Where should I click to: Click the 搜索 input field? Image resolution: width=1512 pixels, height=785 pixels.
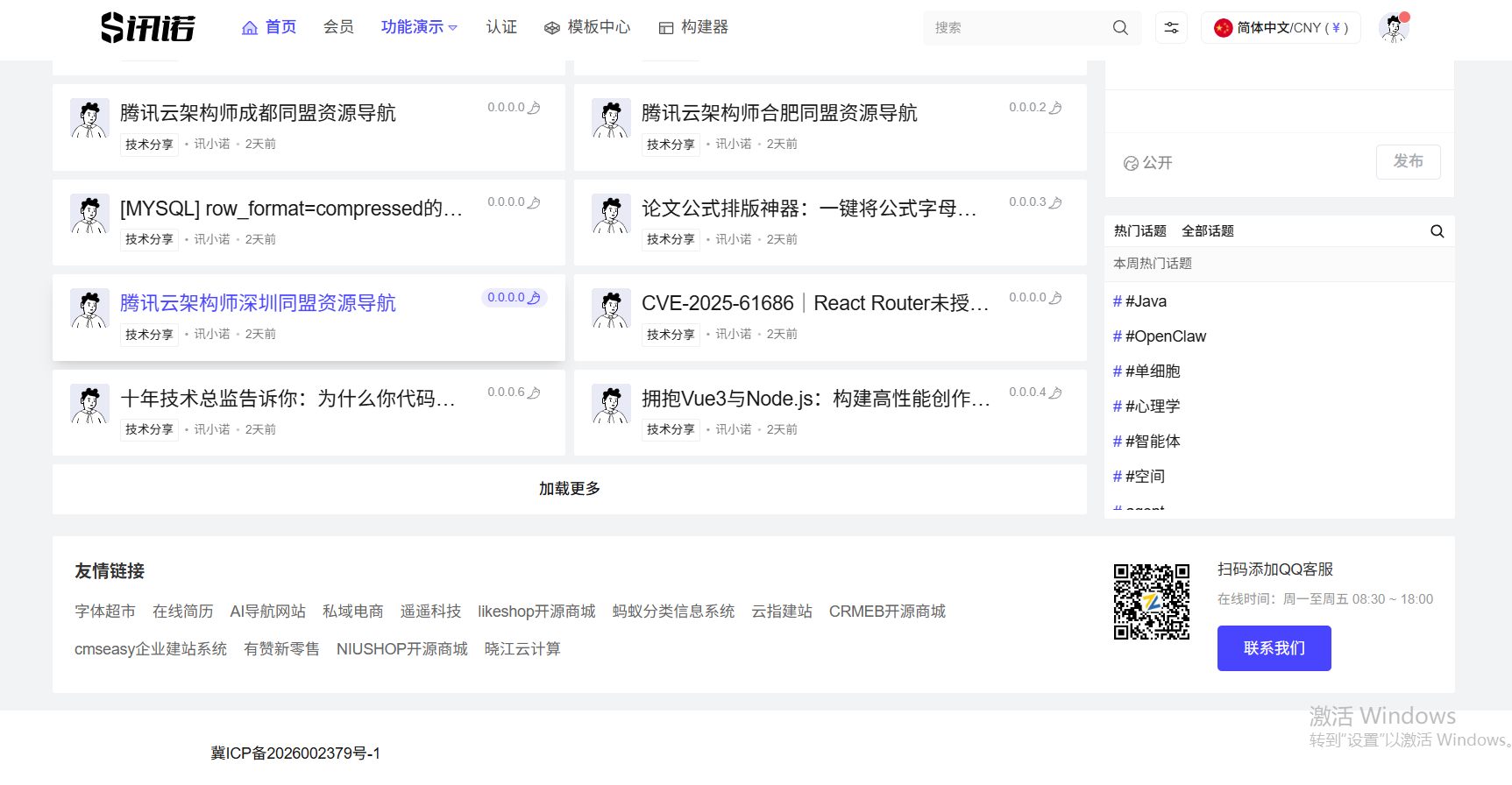click(x=1017, y=28)
